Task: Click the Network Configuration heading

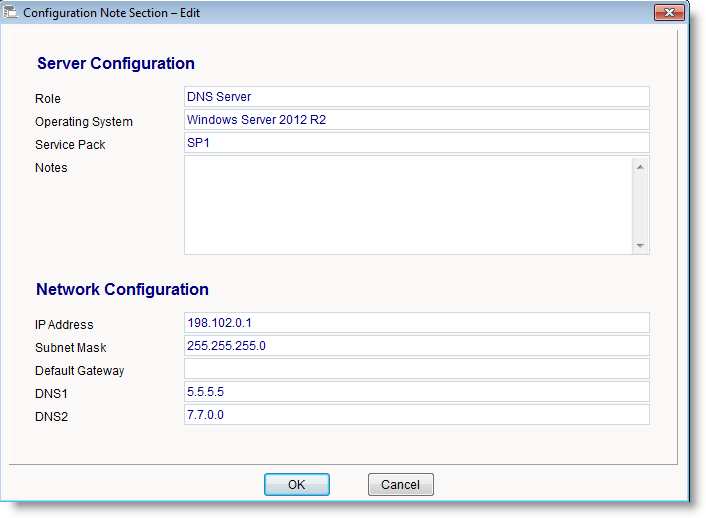Action: coord(122,290)
